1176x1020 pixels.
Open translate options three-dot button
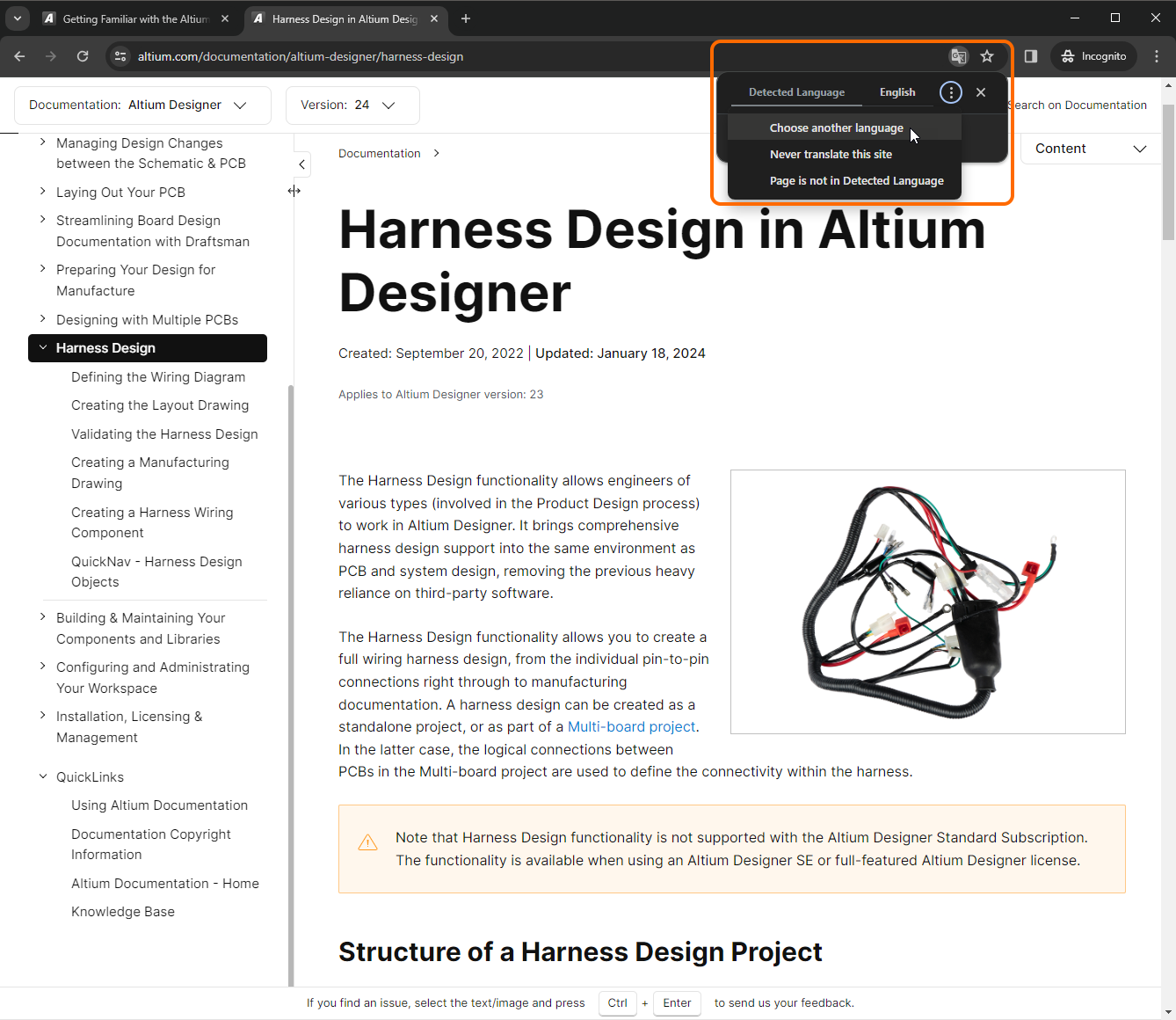click(951, 92)
